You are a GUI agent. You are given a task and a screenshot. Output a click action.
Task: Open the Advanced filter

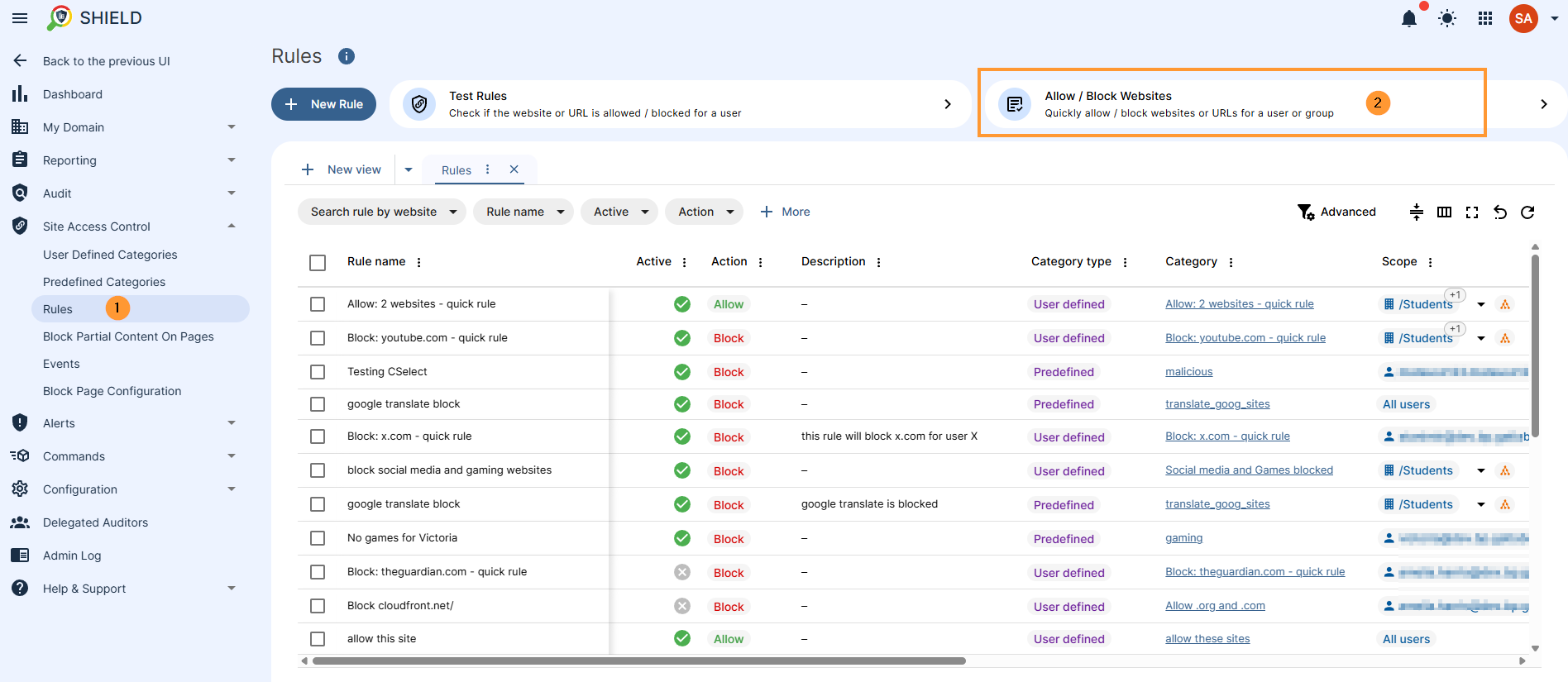pos(1336,212)
